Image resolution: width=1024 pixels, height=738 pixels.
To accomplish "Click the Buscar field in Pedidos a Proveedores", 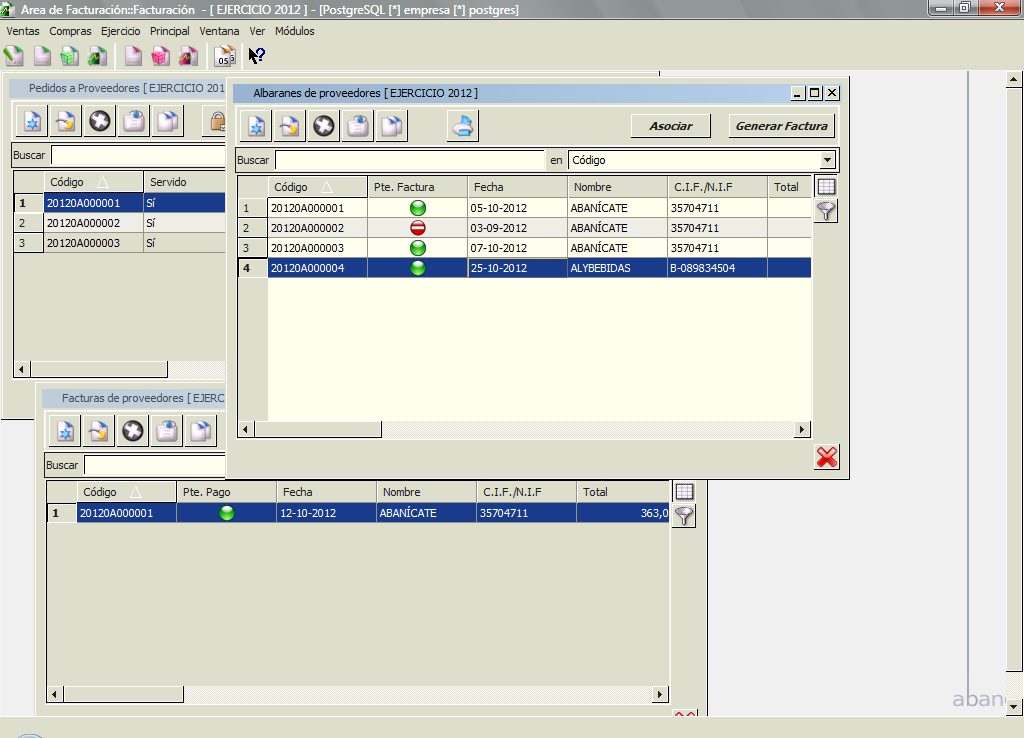I will pos(138,155).
